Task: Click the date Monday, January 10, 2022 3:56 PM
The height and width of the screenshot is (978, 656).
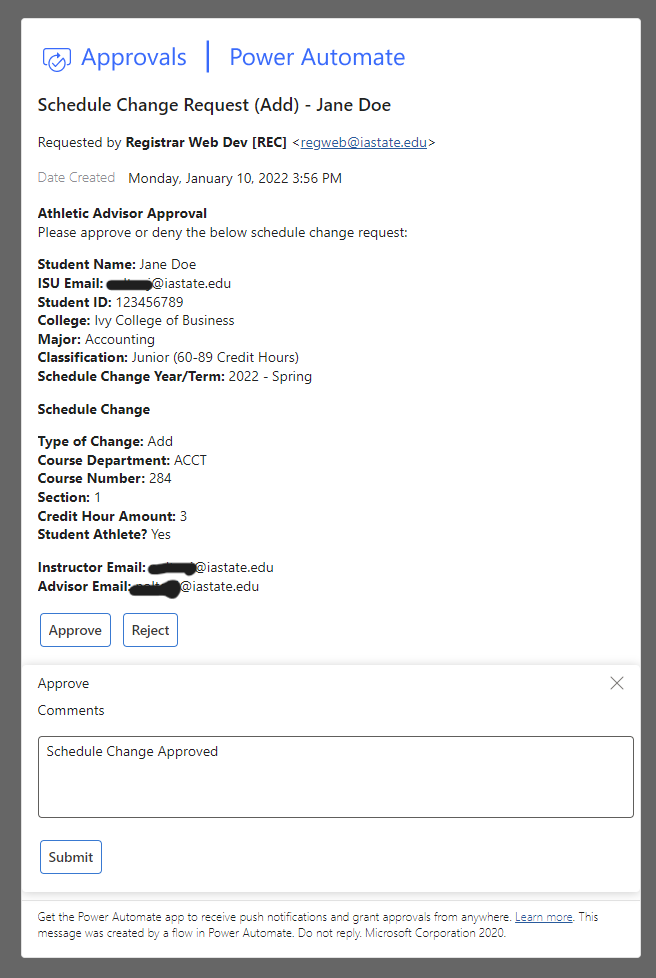Action: point(235,178)
